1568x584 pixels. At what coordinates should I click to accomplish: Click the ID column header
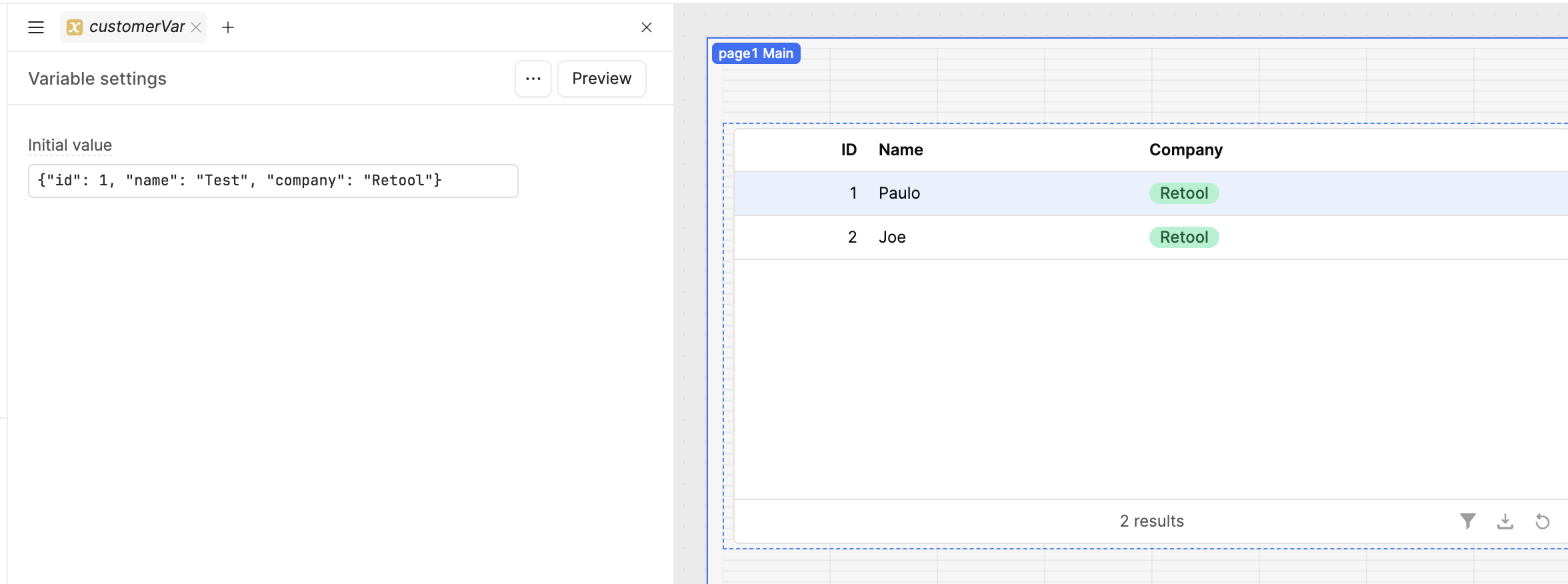coord(849,150)
